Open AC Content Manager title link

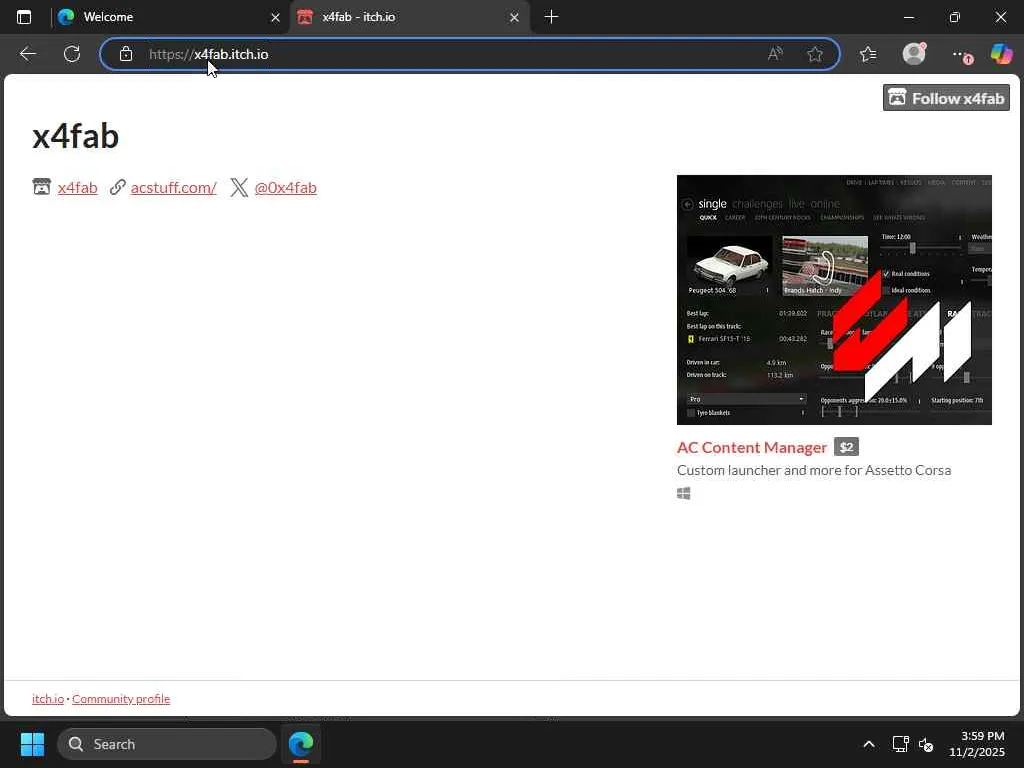[752, 447]
